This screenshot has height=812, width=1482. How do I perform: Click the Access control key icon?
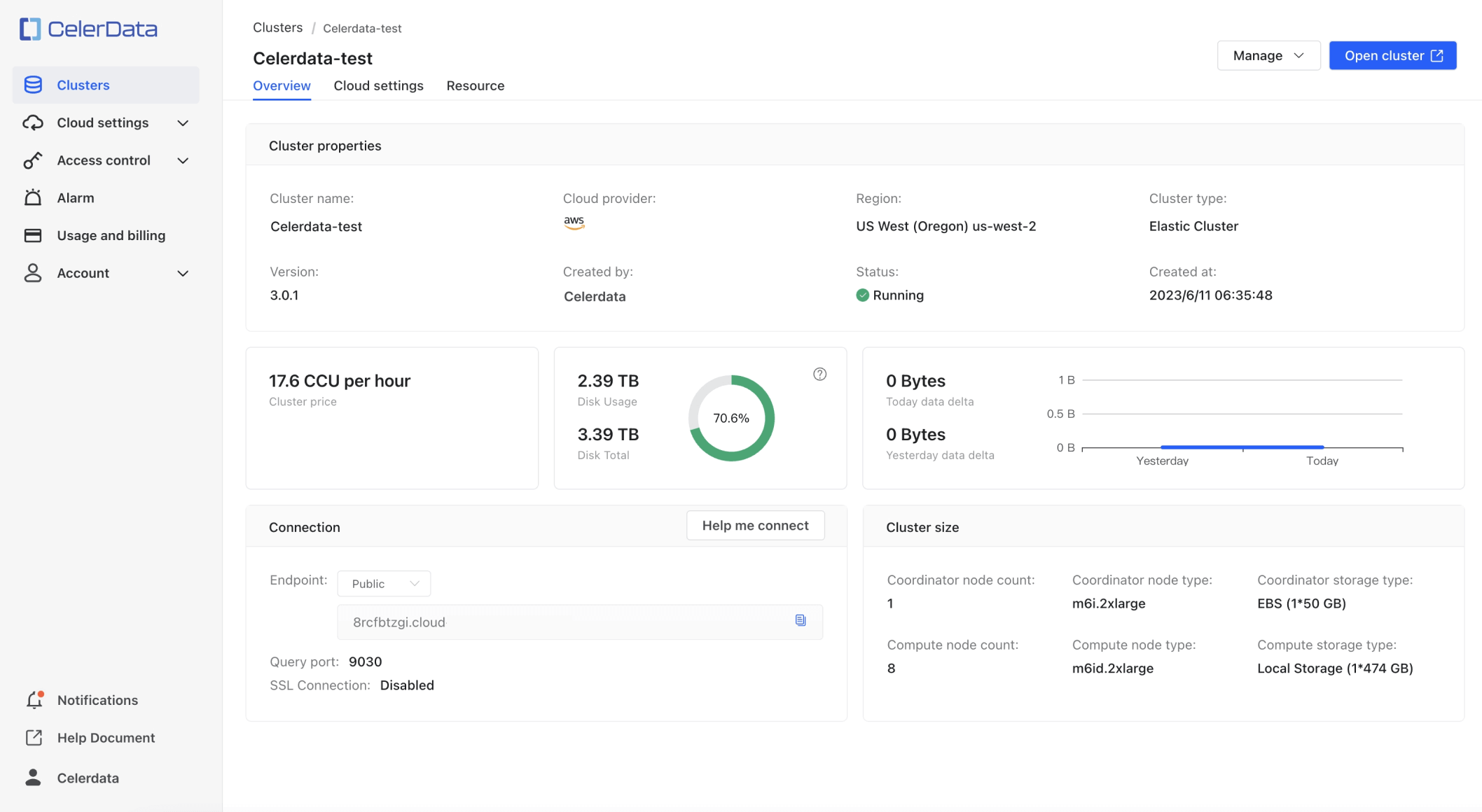33,160
